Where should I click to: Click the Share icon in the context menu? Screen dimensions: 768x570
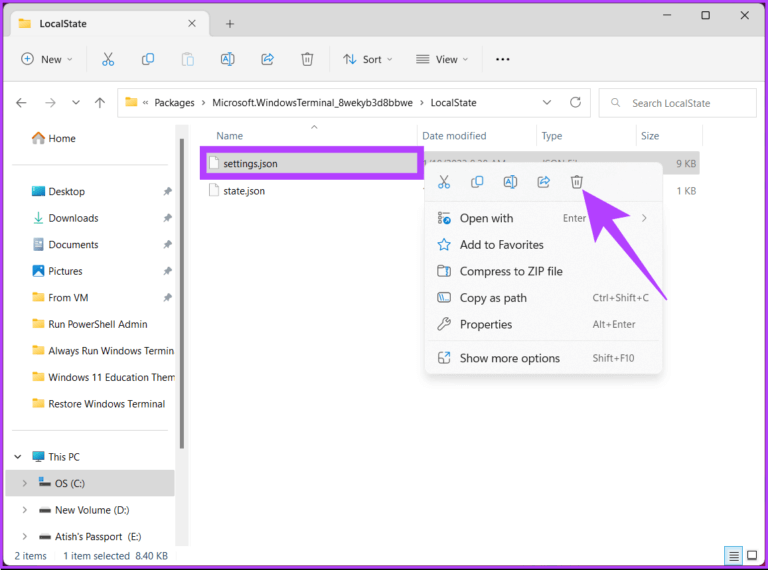tap(544, 182)
